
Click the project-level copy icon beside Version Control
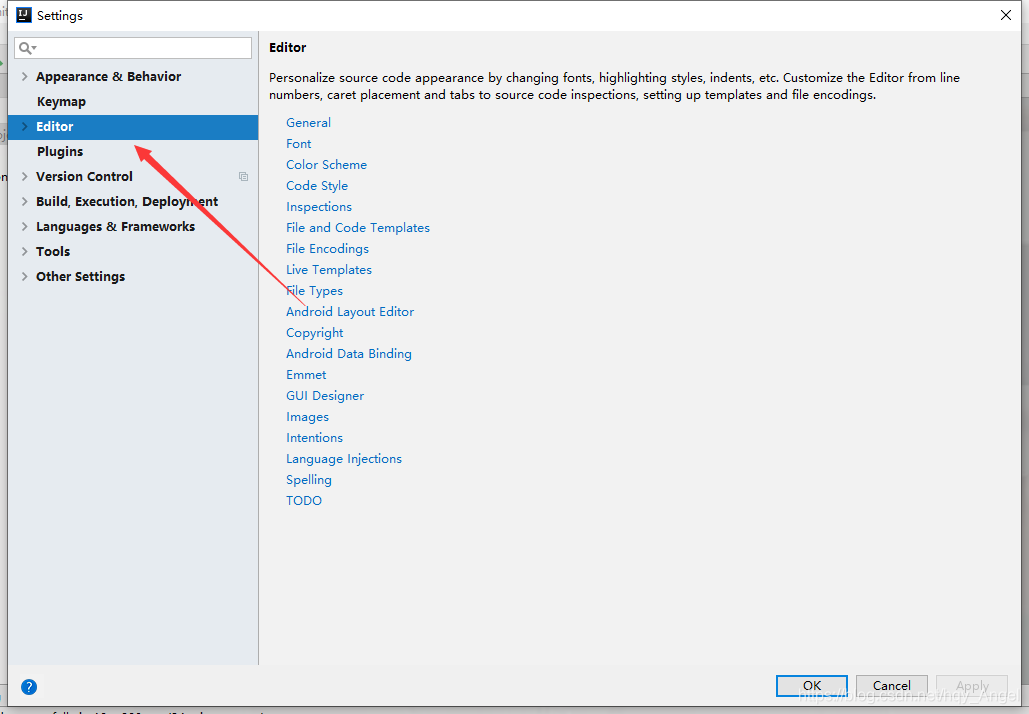click(x=243, y=177)
